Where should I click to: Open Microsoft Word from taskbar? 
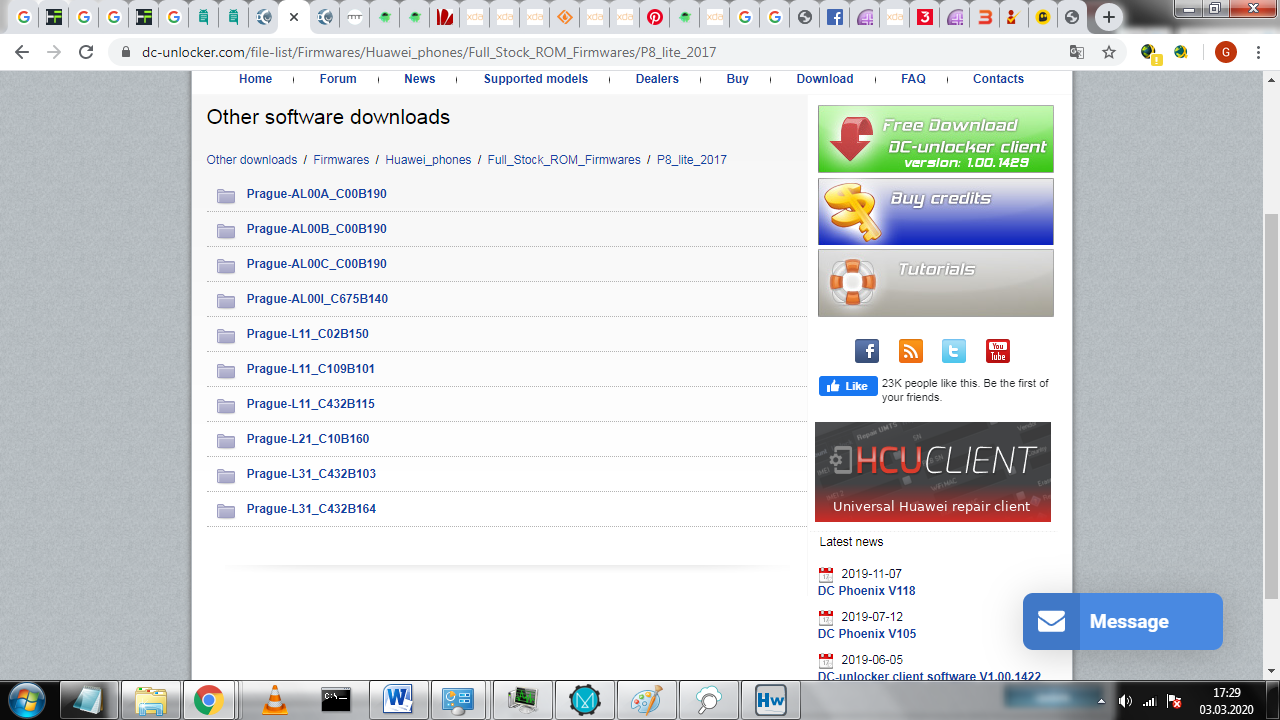coord(398,700)
